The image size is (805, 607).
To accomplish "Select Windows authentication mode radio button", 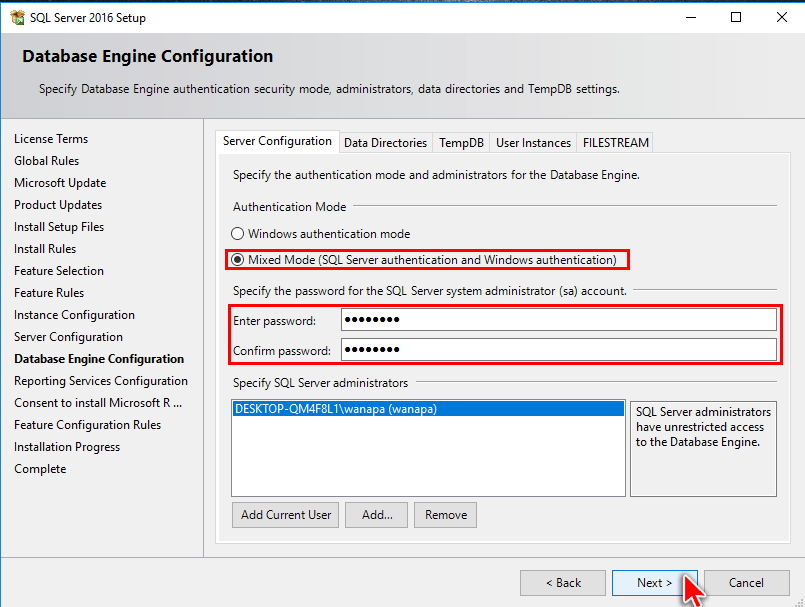I will pyautogui.click(x=237, y=234).
